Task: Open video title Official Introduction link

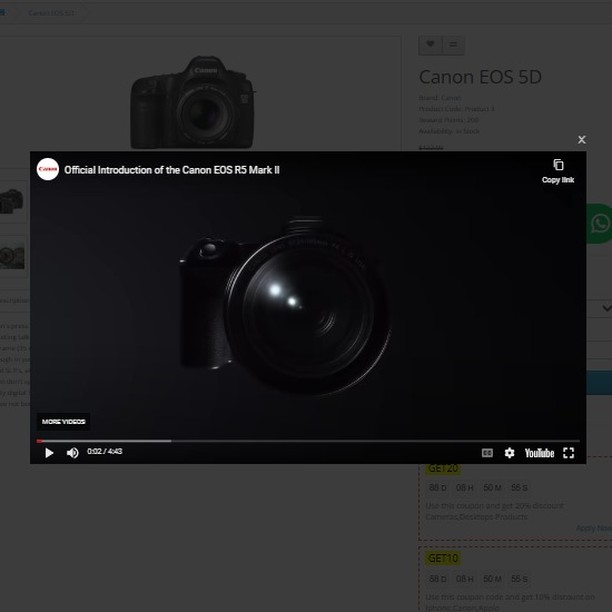Action: (172, 170)
